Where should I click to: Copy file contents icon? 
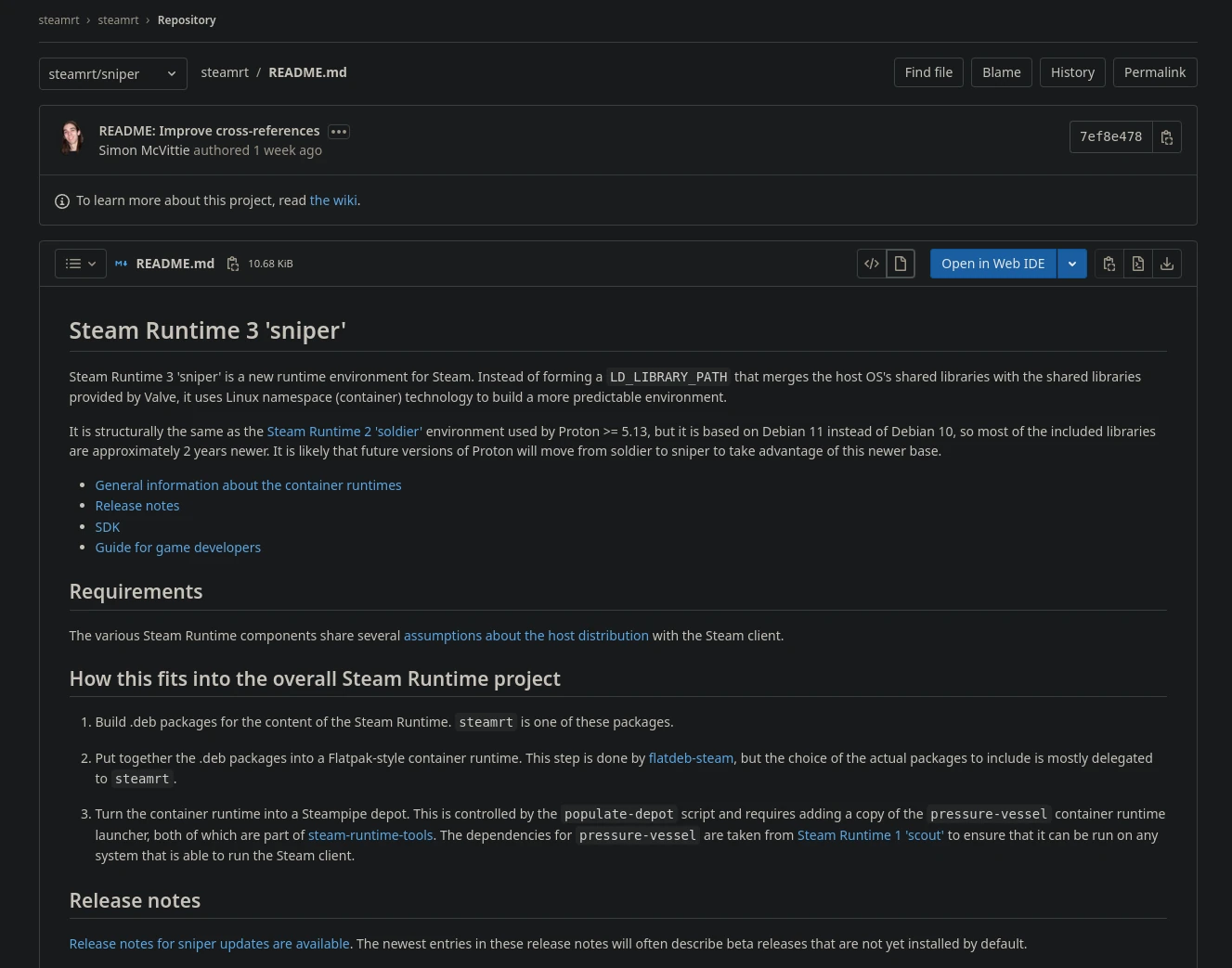[x=1109, y=264]
